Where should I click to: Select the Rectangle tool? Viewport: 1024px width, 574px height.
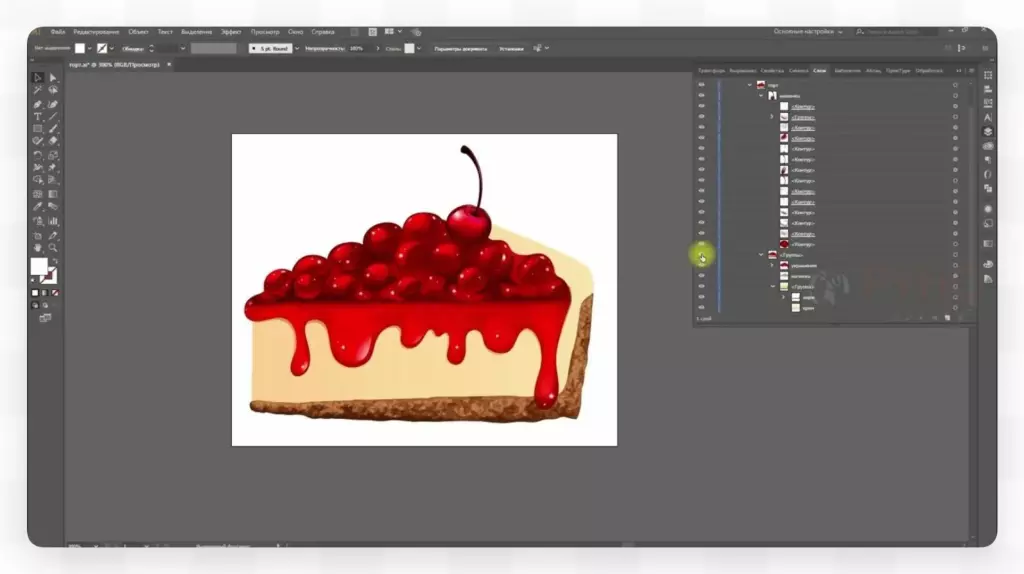coord(37,129)
